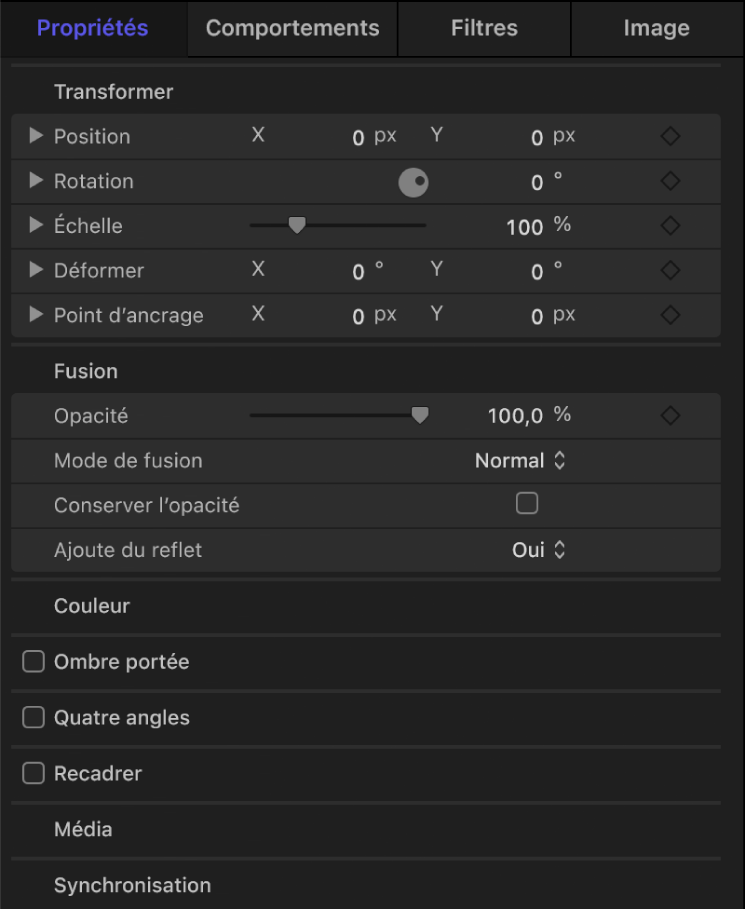Click the Position keyframe diamond icon
Image resolution: width=745 pixels, height=910 pixels.
(670, 136)
